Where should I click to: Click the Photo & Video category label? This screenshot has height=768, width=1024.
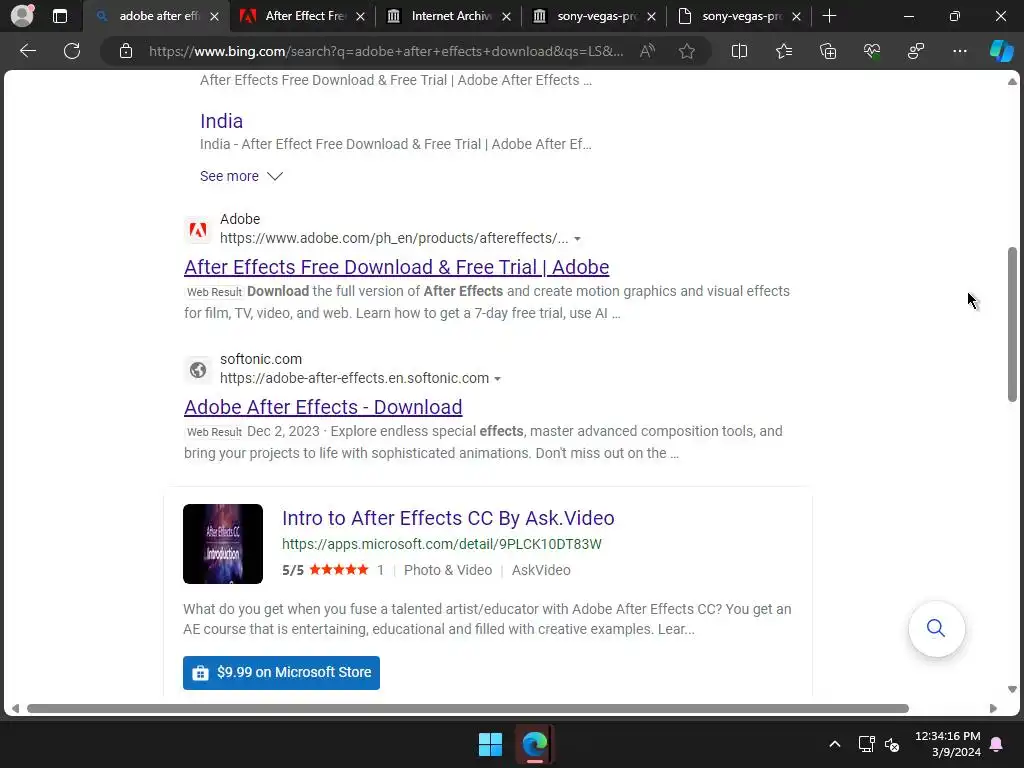click(x=448, y=570)
